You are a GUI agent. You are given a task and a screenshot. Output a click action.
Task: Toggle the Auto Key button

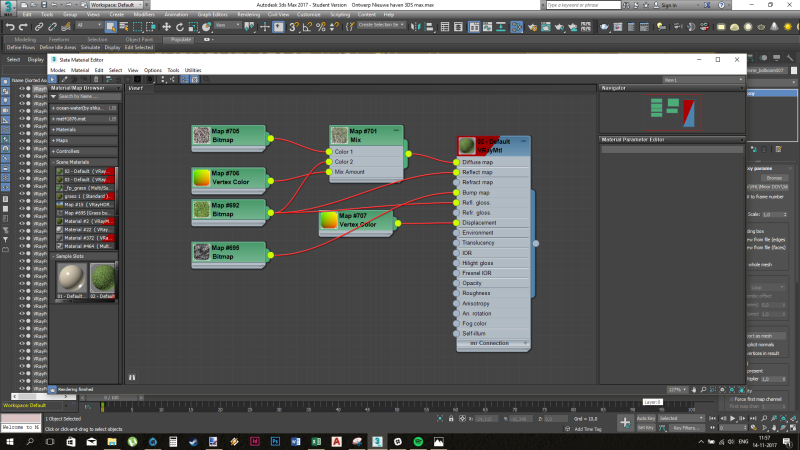[647, 418]
